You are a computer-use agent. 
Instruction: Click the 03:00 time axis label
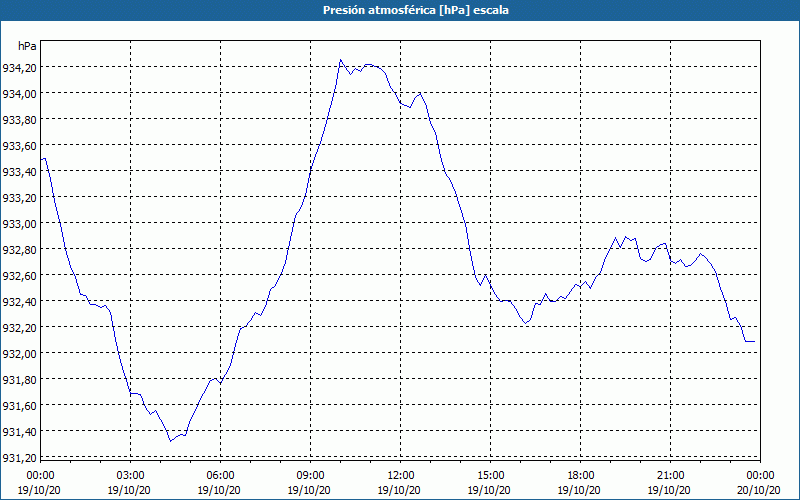click(x=130, y=476)
